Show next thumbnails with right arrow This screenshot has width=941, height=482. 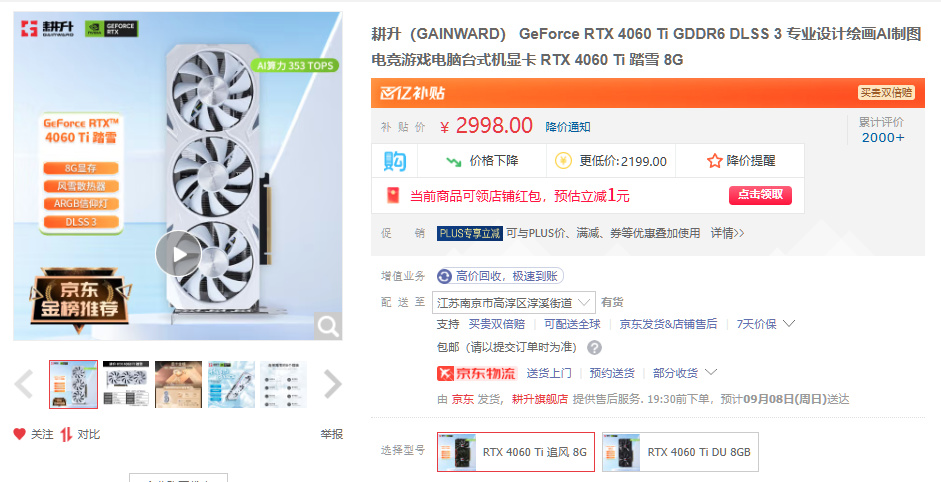[x=332, y=384]
